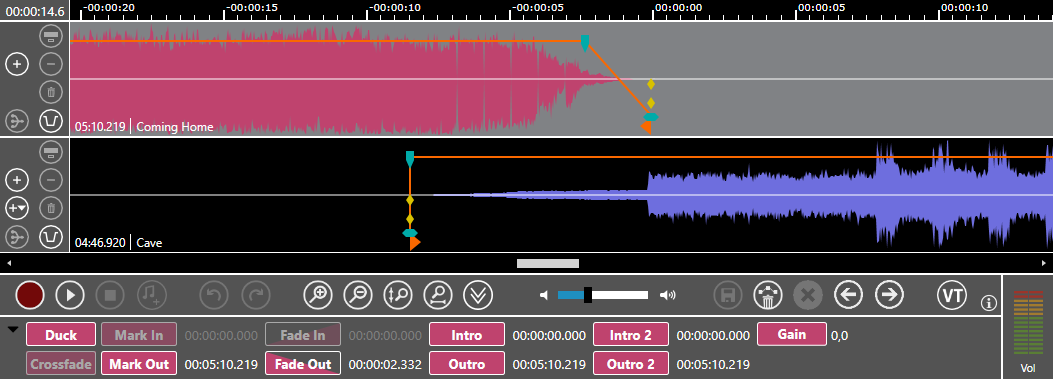This screenshot has width=1053, height=379.
Task: Go to next item with the right arrow
Action: click(889, 294)
